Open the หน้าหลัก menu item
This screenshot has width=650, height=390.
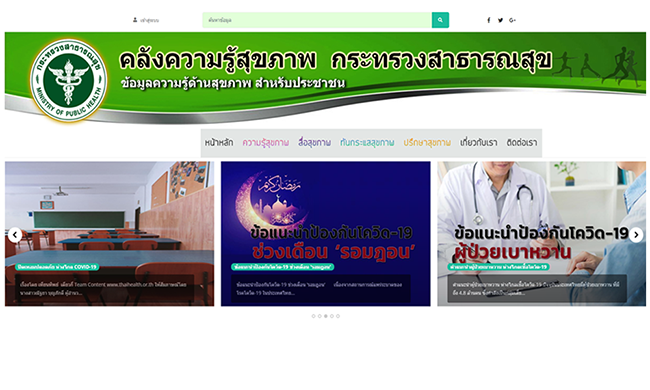point(219,143)
